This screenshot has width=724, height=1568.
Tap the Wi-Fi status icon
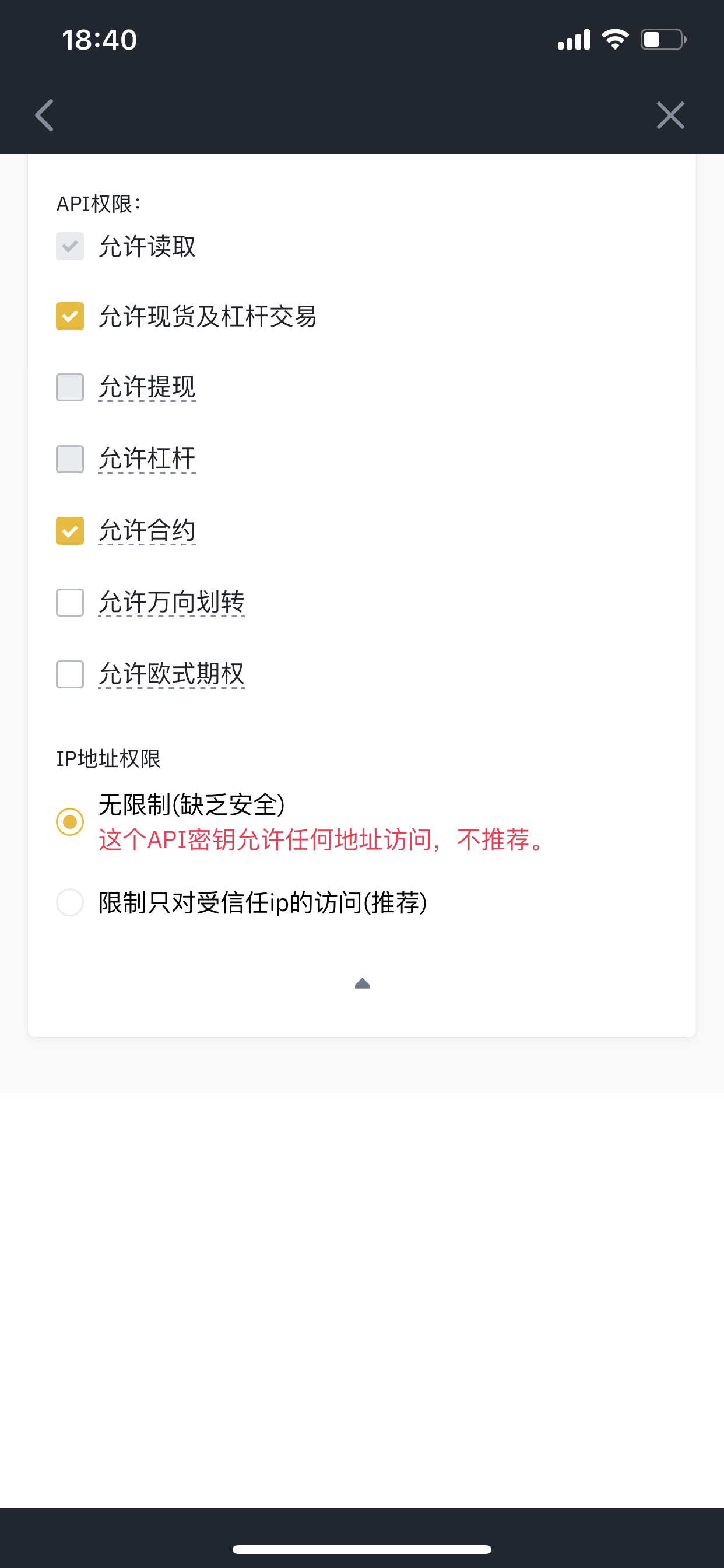[615, 40]
